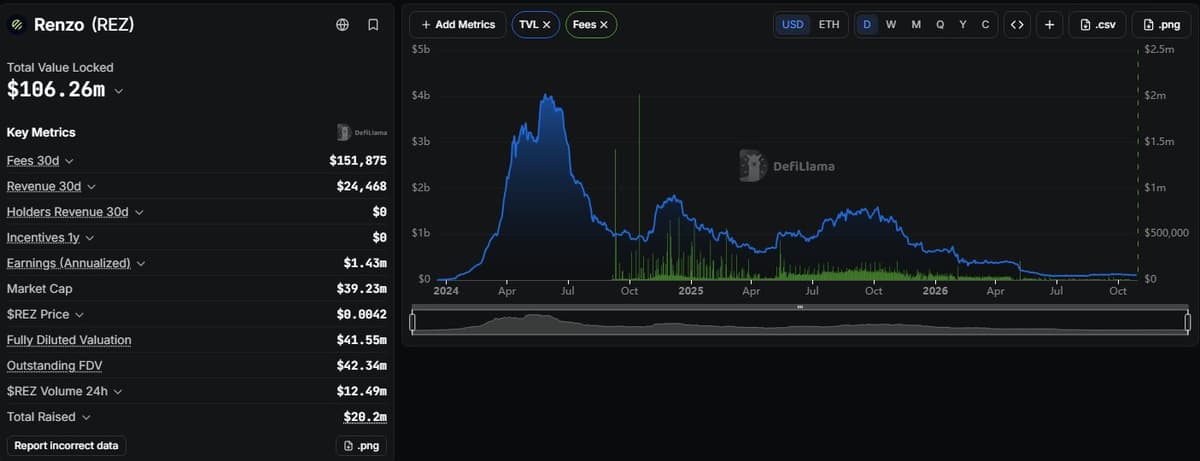
Task: Click left handle of range slider
Action: click(413, 322)
